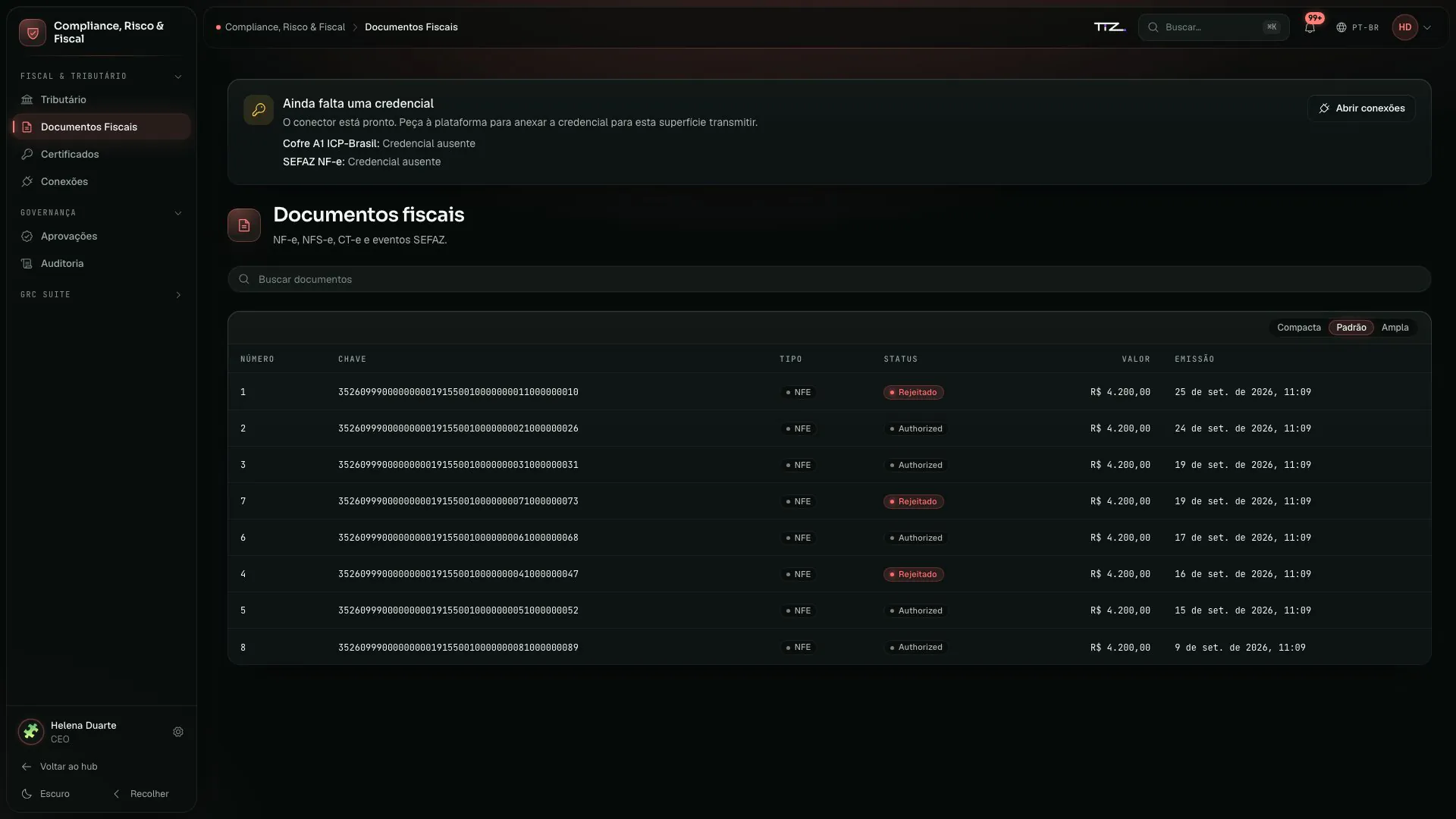The width and height of the screenshot is (1456, 819).
Task: Select Compacta table density
Action: pyautogui.click(x=1298, y=328)
